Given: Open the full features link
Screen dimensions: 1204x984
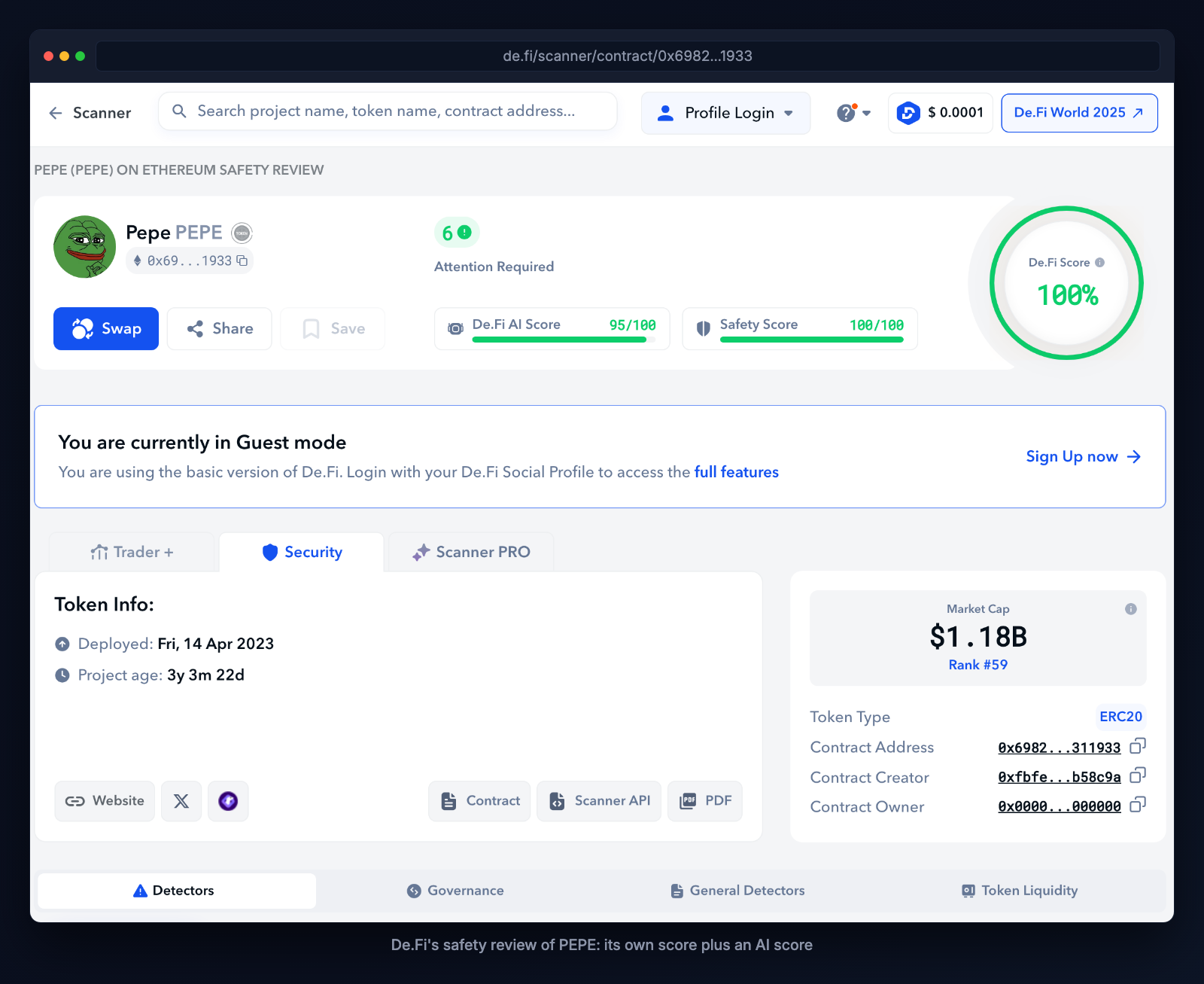Looking at the screenshot, I should coord(737,472).
